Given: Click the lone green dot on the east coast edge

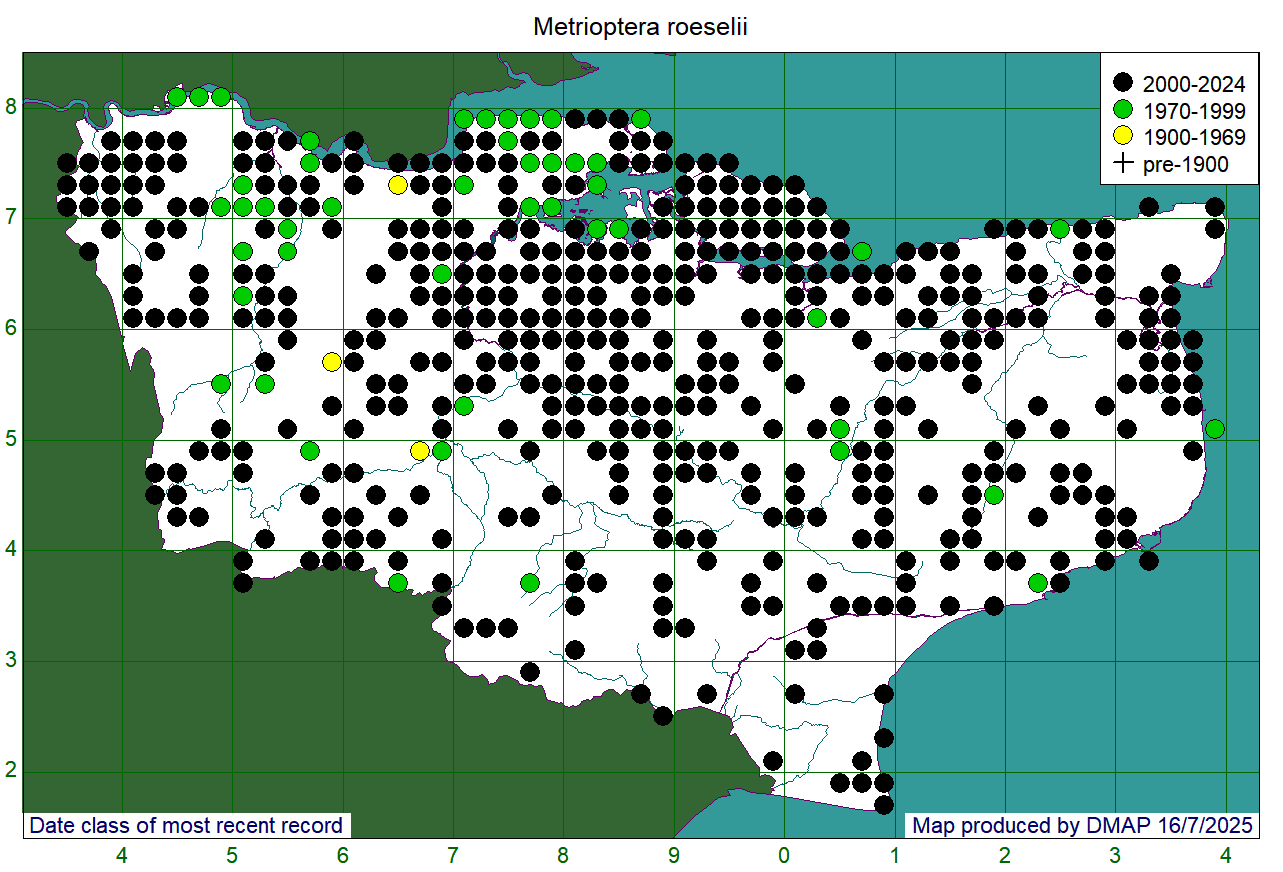Looking at the screenshot, I should (1215, 429).
